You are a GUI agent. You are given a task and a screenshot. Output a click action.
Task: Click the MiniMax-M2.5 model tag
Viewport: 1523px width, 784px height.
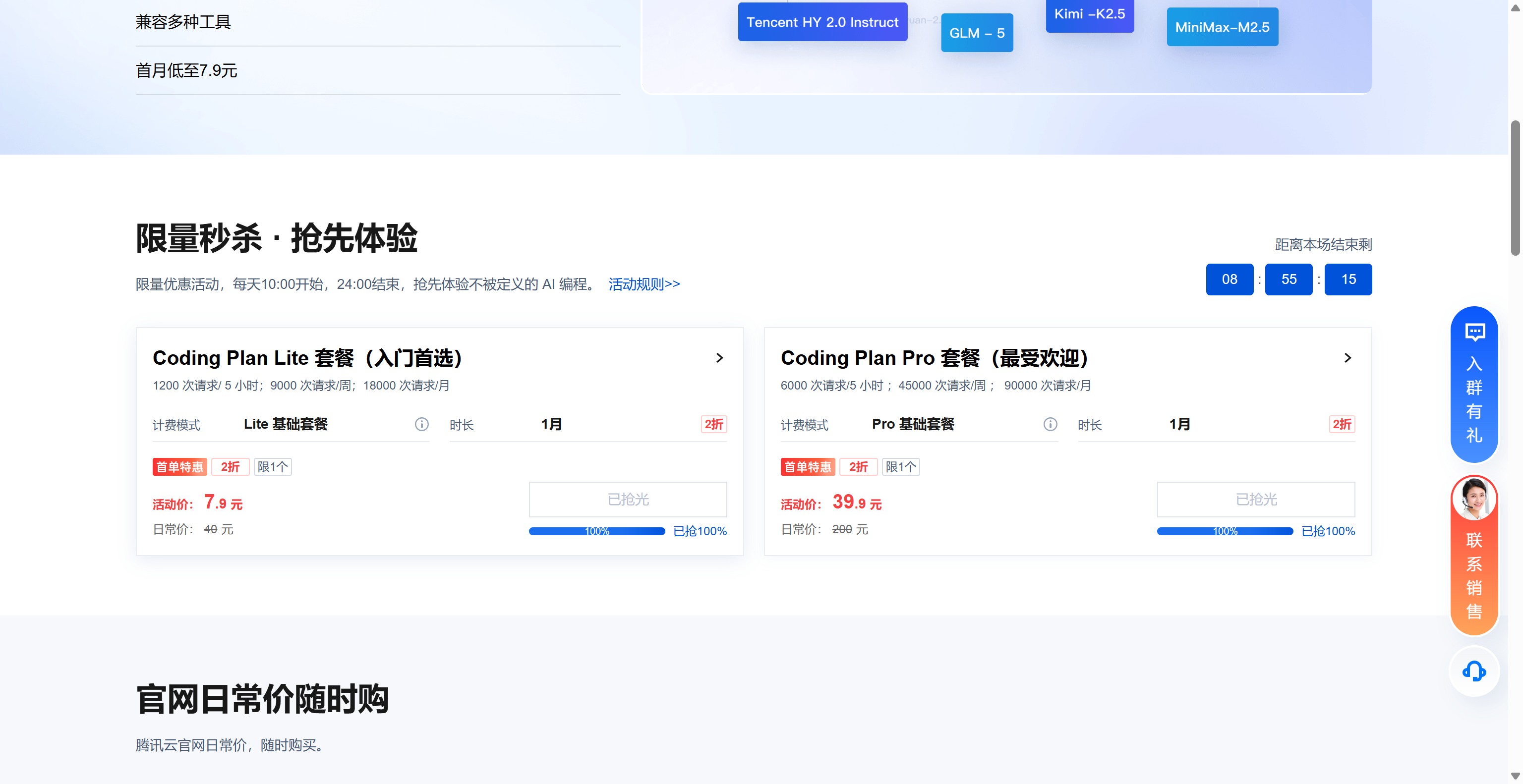click(1222, 27)
